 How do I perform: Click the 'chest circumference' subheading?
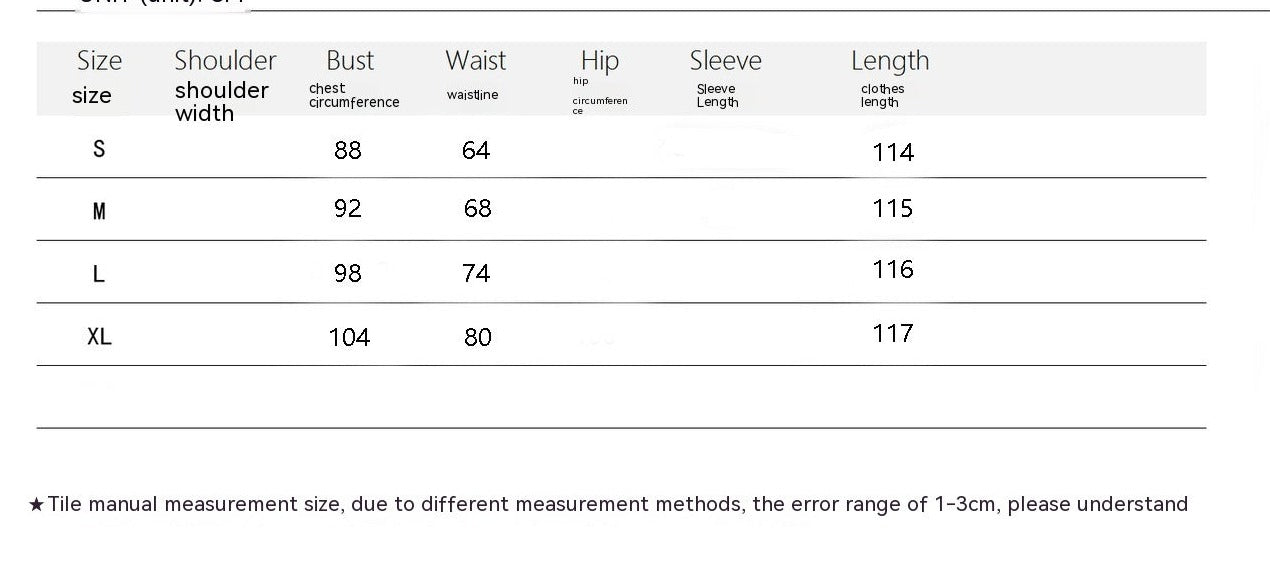[354, 95]
